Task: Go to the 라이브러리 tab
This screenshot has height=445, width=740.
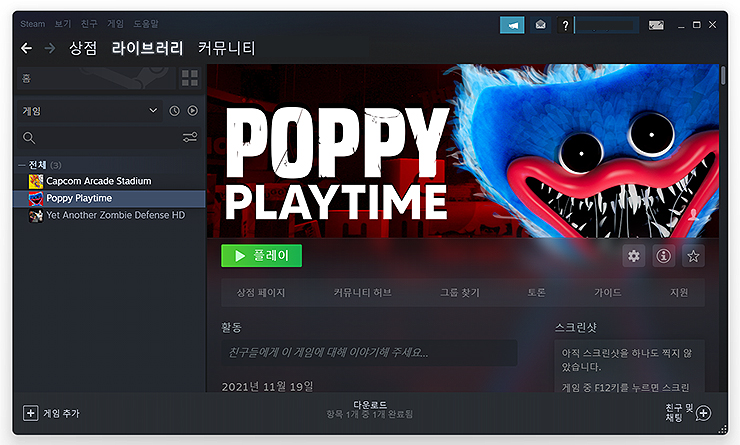Action: tap(147, 48)
